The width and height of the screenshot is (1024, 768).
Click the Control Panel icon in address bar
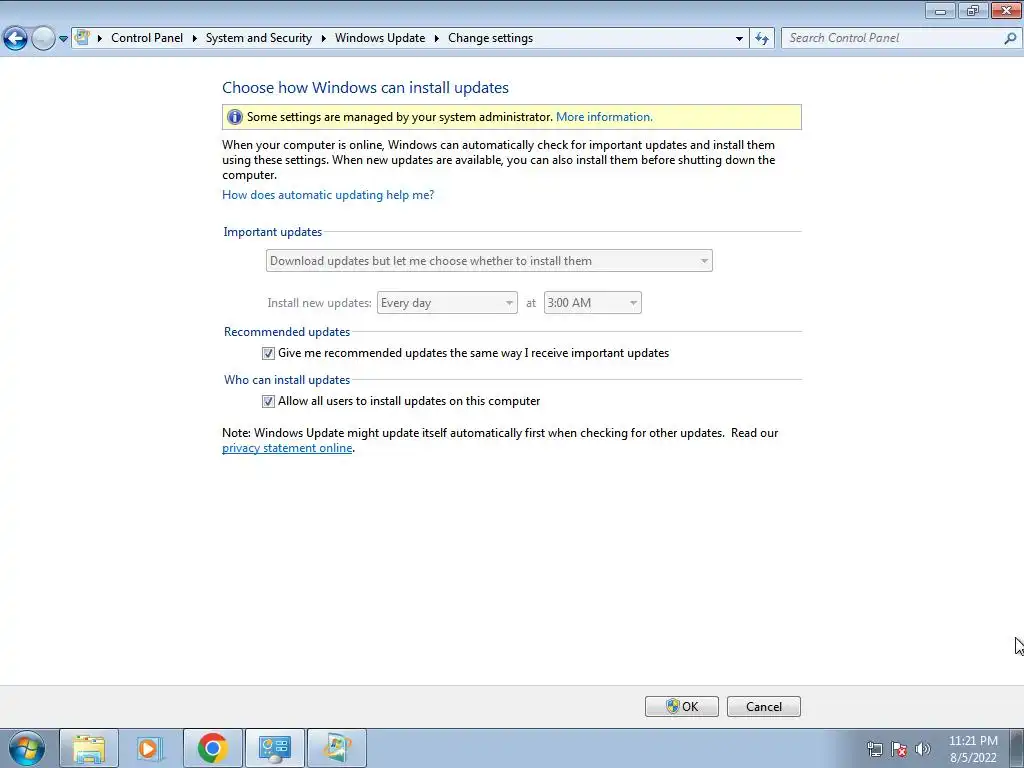tap(82, 38)
